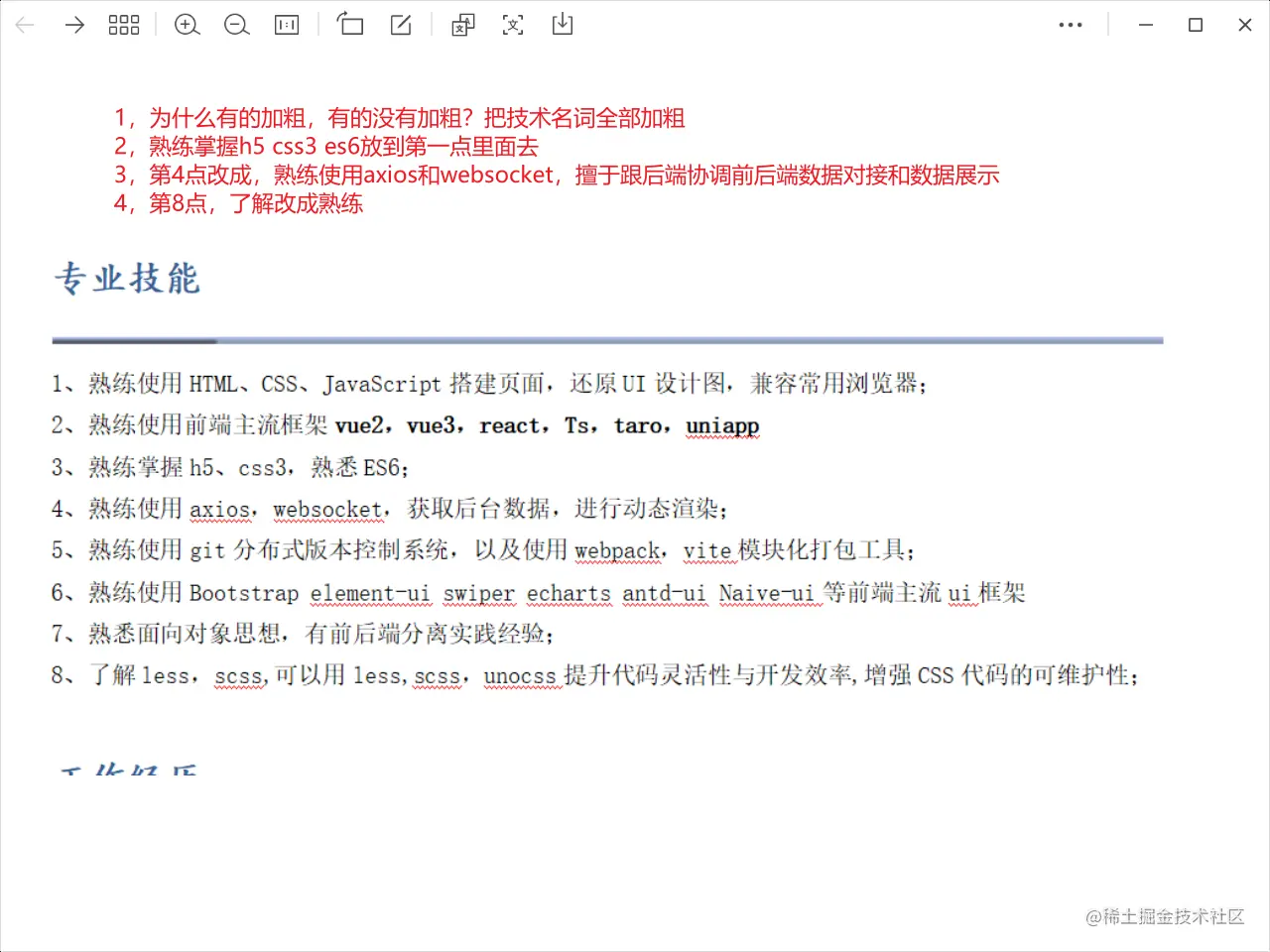Activate the OCR text recognition tool
Image resolution: width=1270 pixels, height=952 pixels.
pyautogui.click(x=512, y=25)
